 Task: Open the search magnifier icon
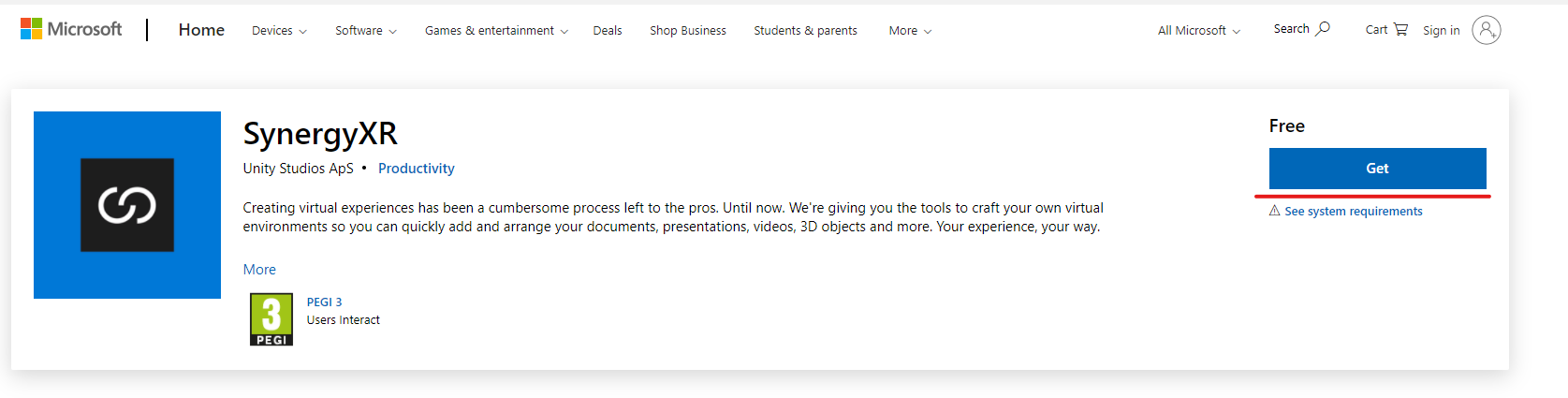click(1323, 29)
